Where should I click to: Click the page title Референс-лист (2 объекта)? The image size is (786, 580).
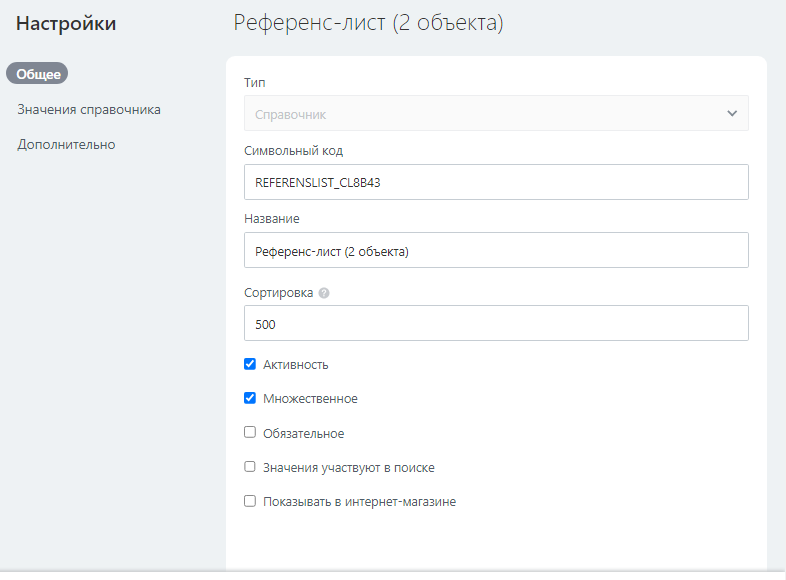tap(368, 23)
